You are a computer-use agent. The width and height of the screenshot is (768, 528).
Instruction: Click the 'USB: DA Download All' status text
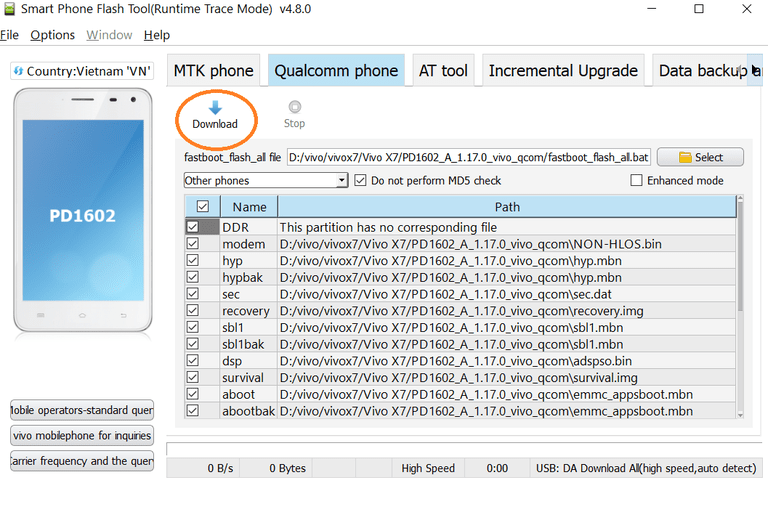pos(646,468)
